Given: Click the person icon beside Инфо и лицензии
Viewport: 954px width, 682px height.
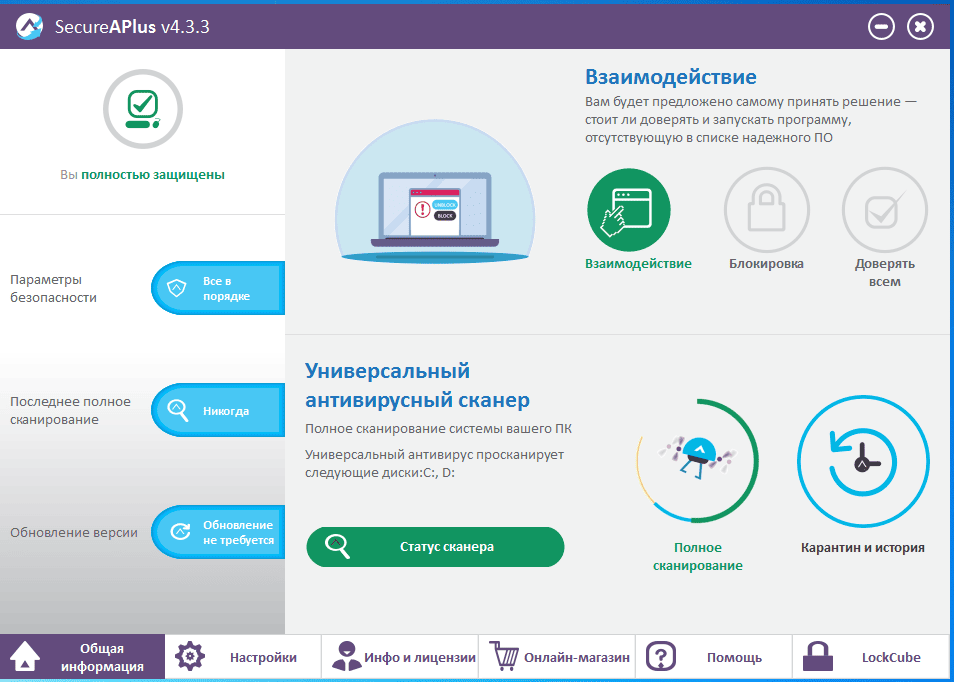Looking at the screenshot, I should point(346,656).
